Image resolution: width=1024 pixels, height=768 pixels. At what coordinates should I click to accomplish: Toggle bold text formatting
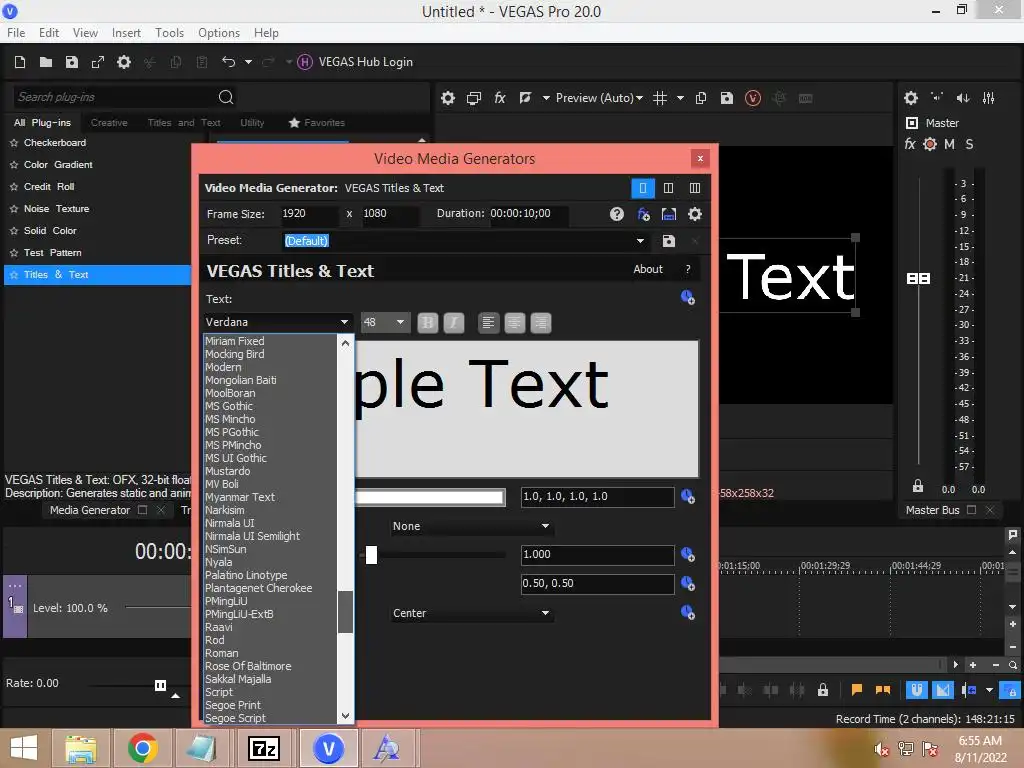(428, 323)
